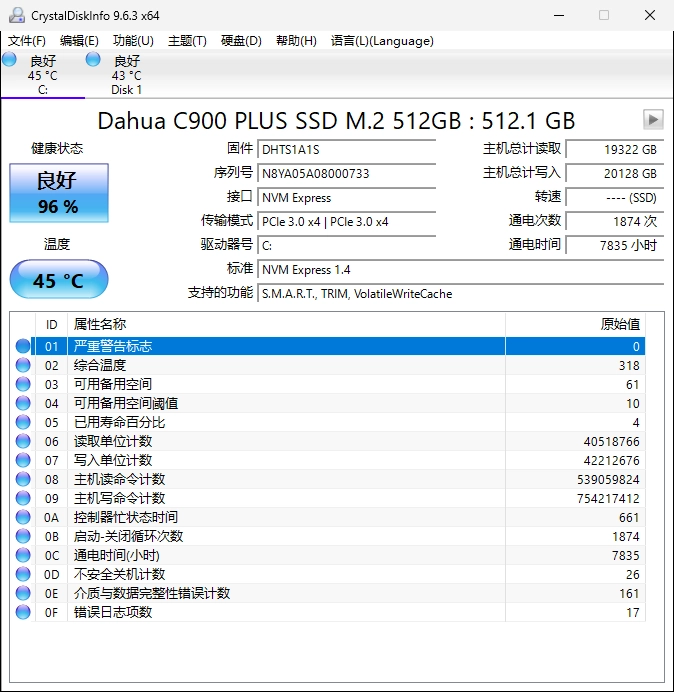
Task: Open the 功能(U) menu
Action: tap(133, 41)
